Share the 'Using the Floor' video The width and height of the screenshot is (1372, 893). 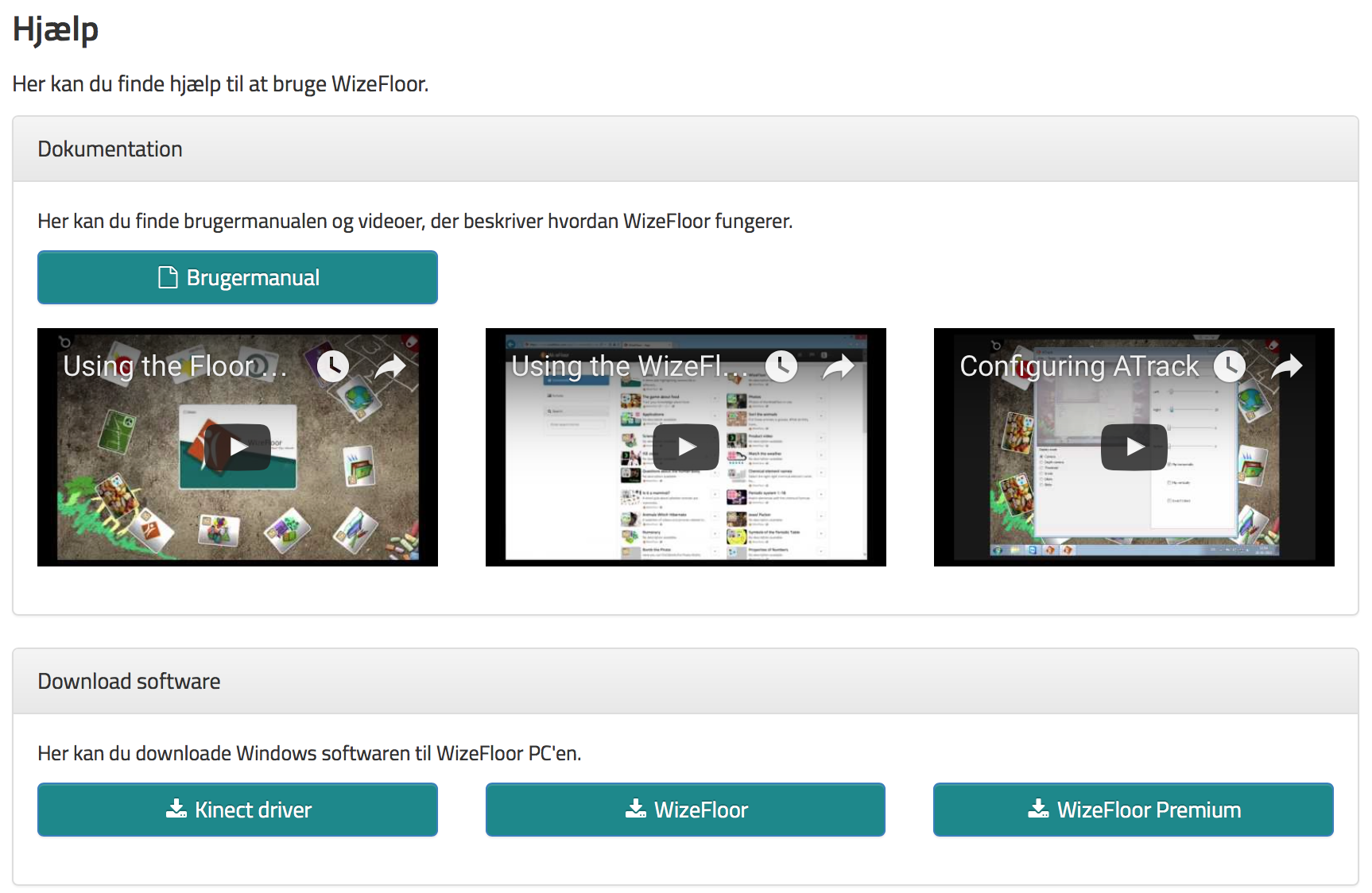(390, 366)
